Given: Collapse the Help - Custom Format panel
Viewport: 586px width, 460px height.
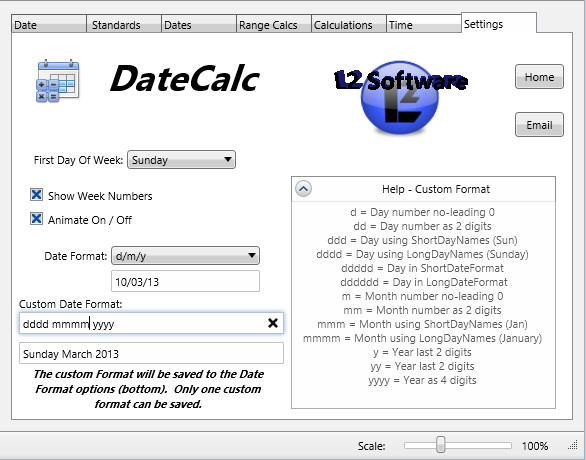Looking at the screenshot, I should (303, 189).
